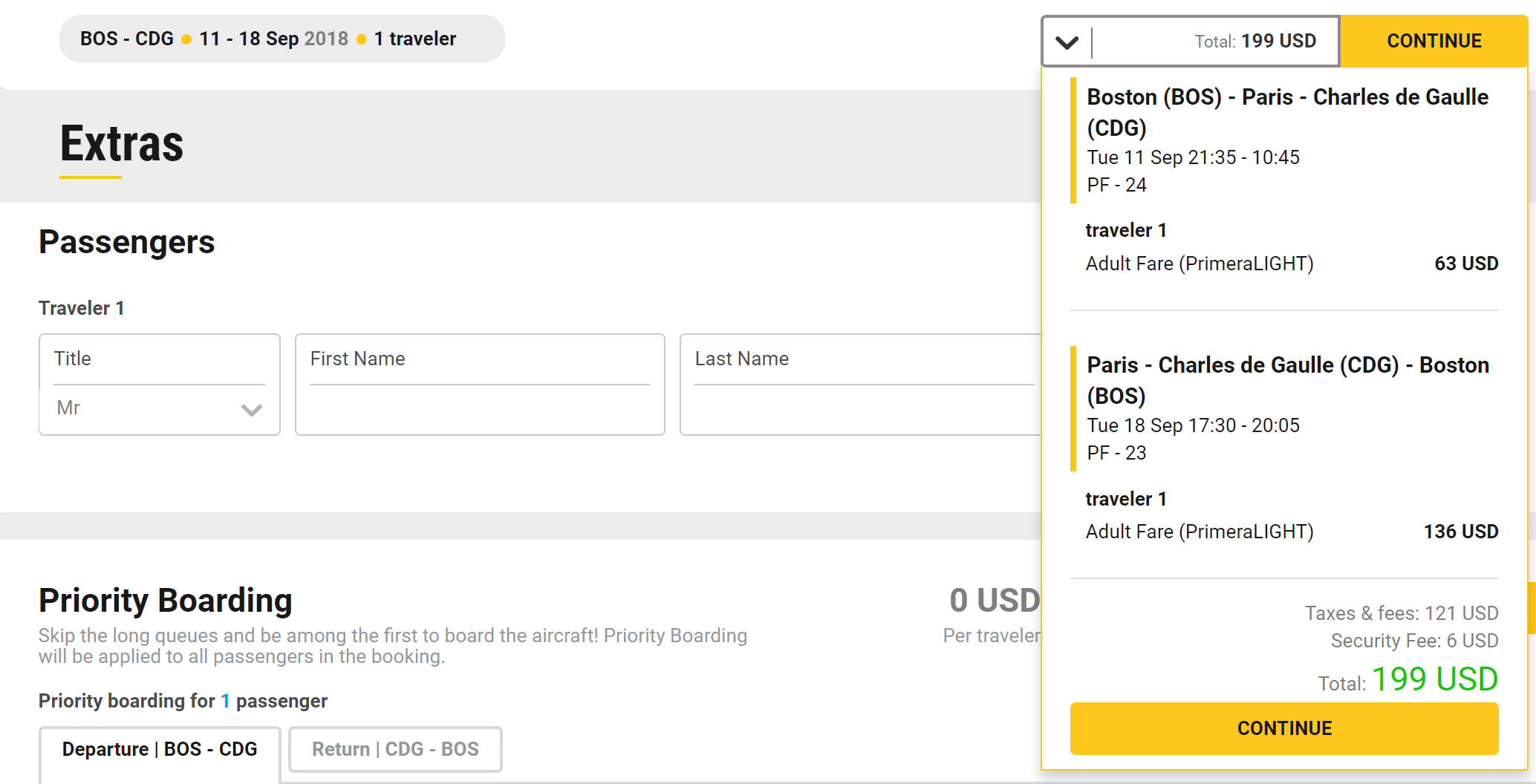The image size is (1536, 784).
Task: Click the top yellow CONTINUE button
Action: (1434, 41)
